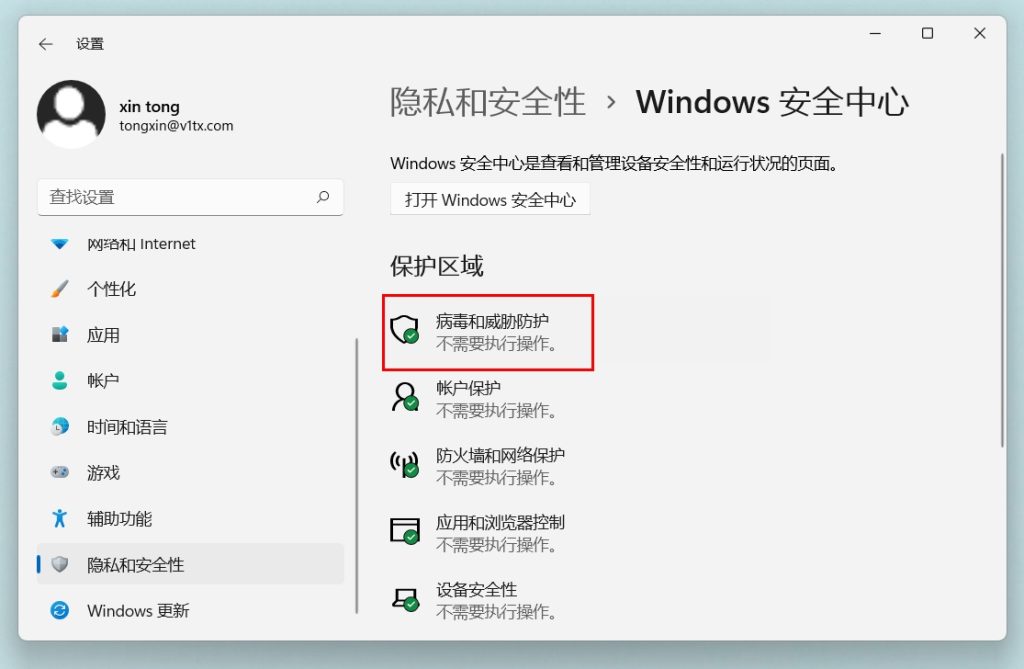This screenshot has height=669, width=1024.
Task: Open 帐户 settings category
Action: pyautogui.click(x=190, y=380)
